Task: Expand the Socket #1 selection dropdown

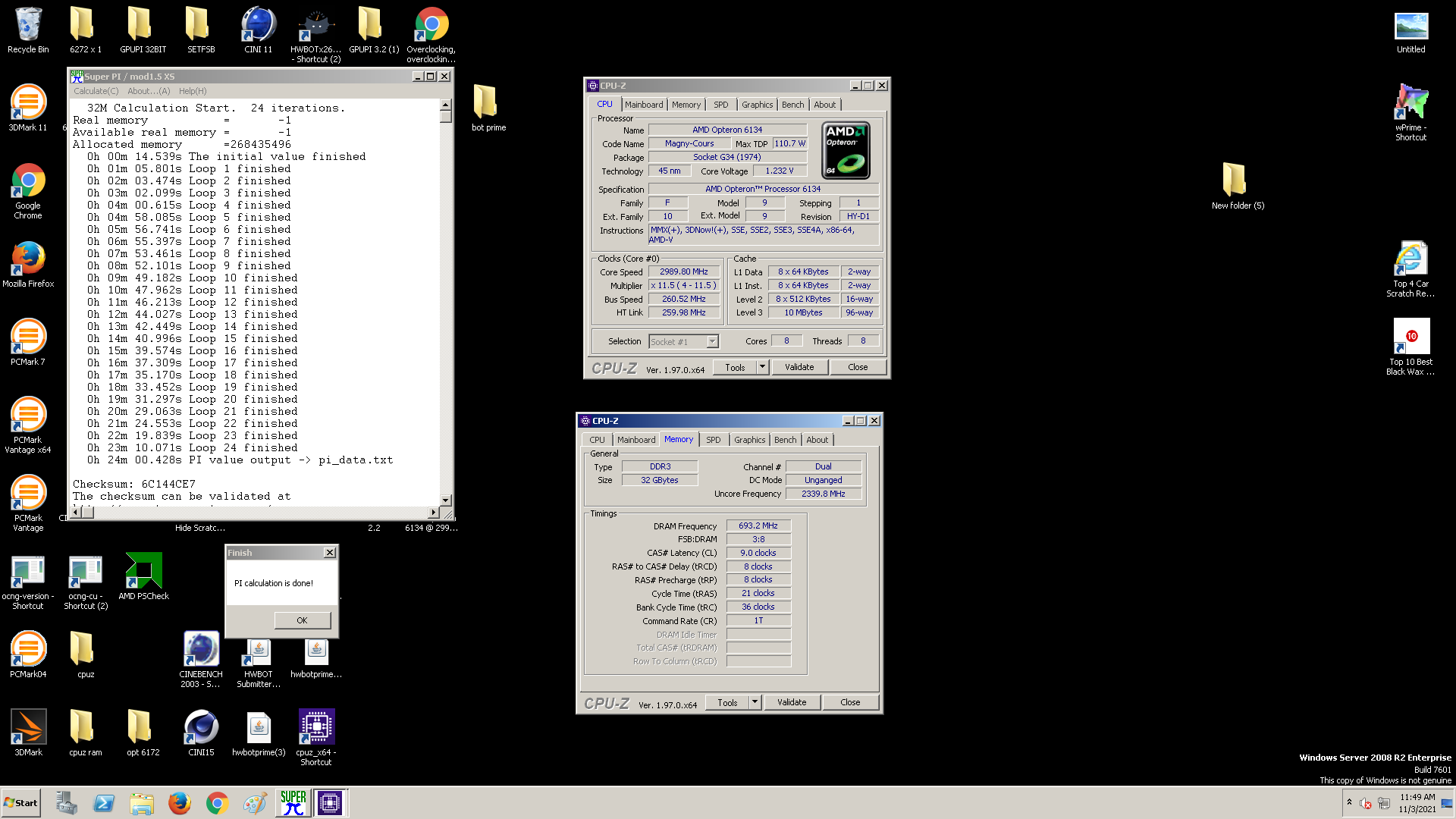Action: 712,342
